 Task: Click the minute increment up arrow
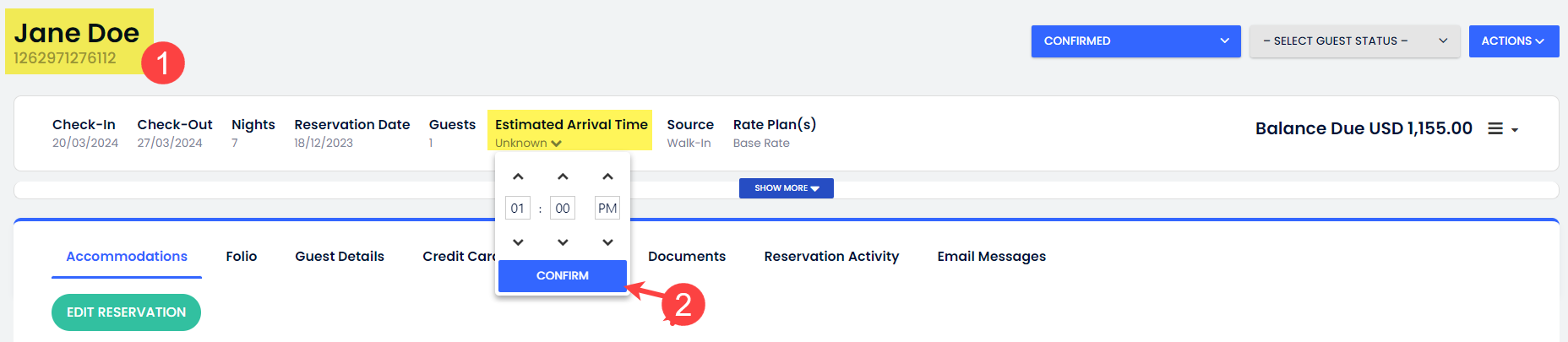(563, 176)
